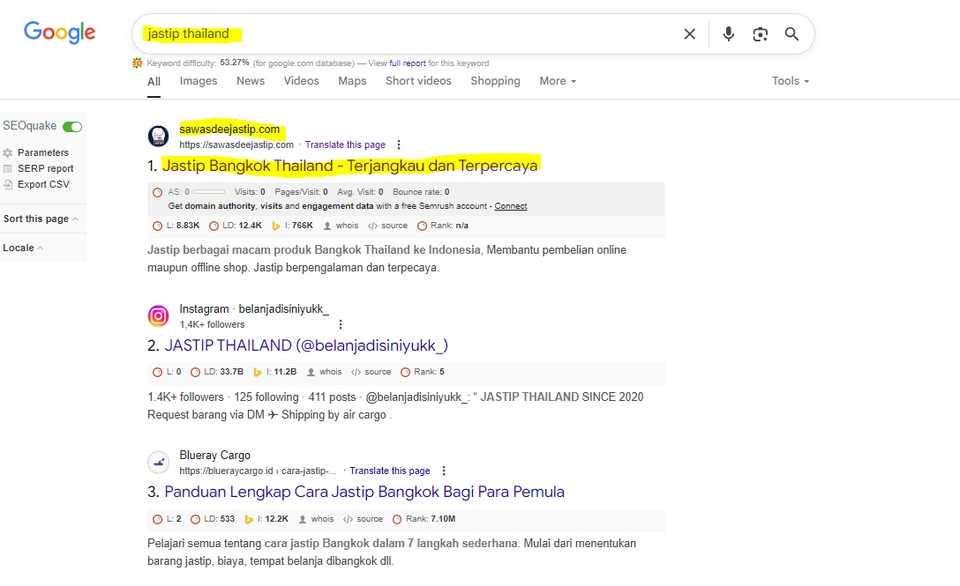The width and height of the screenshot is (960, 586).
Task: Open three-dot menu on Instagram result
Action: (x=340, y=325)
